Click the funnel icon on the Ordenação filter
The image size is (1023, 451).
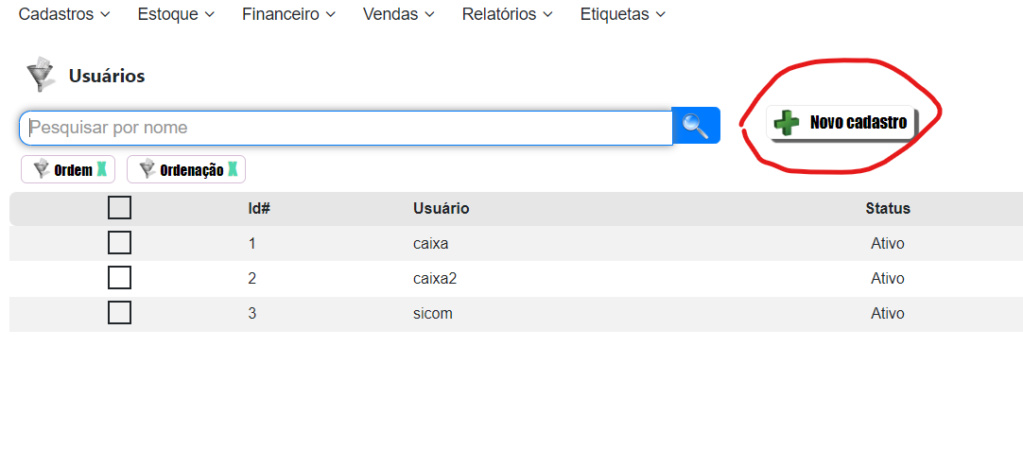(x=147, y=169)
